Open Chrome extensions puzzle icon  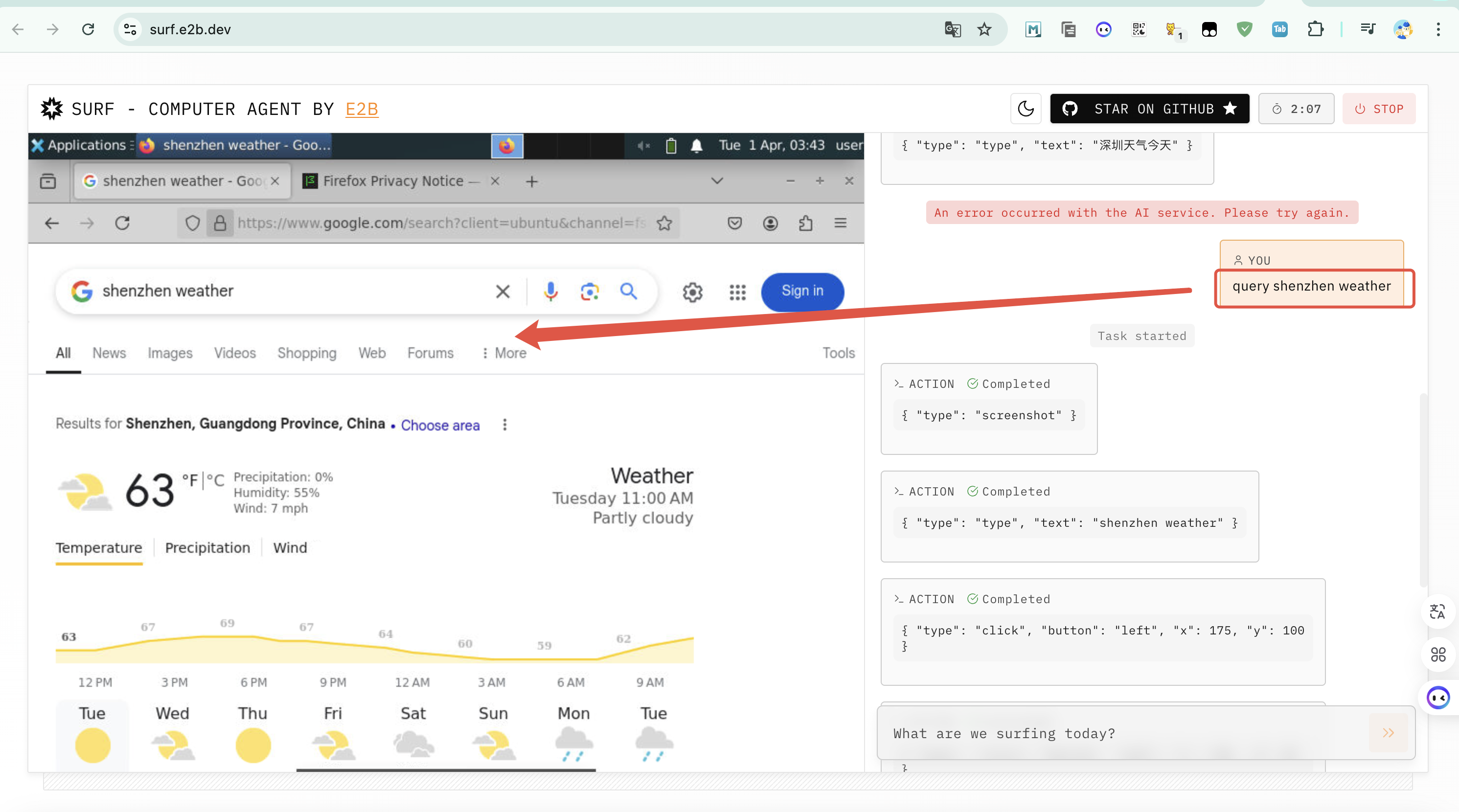(x=1315, y=29)
